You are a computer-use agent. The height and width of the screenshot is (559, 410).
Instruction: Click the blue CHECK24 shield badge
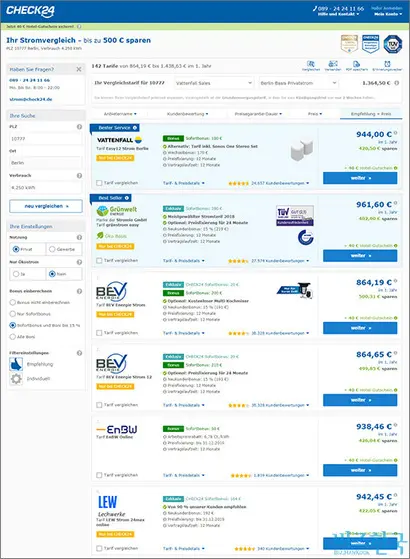370,44
